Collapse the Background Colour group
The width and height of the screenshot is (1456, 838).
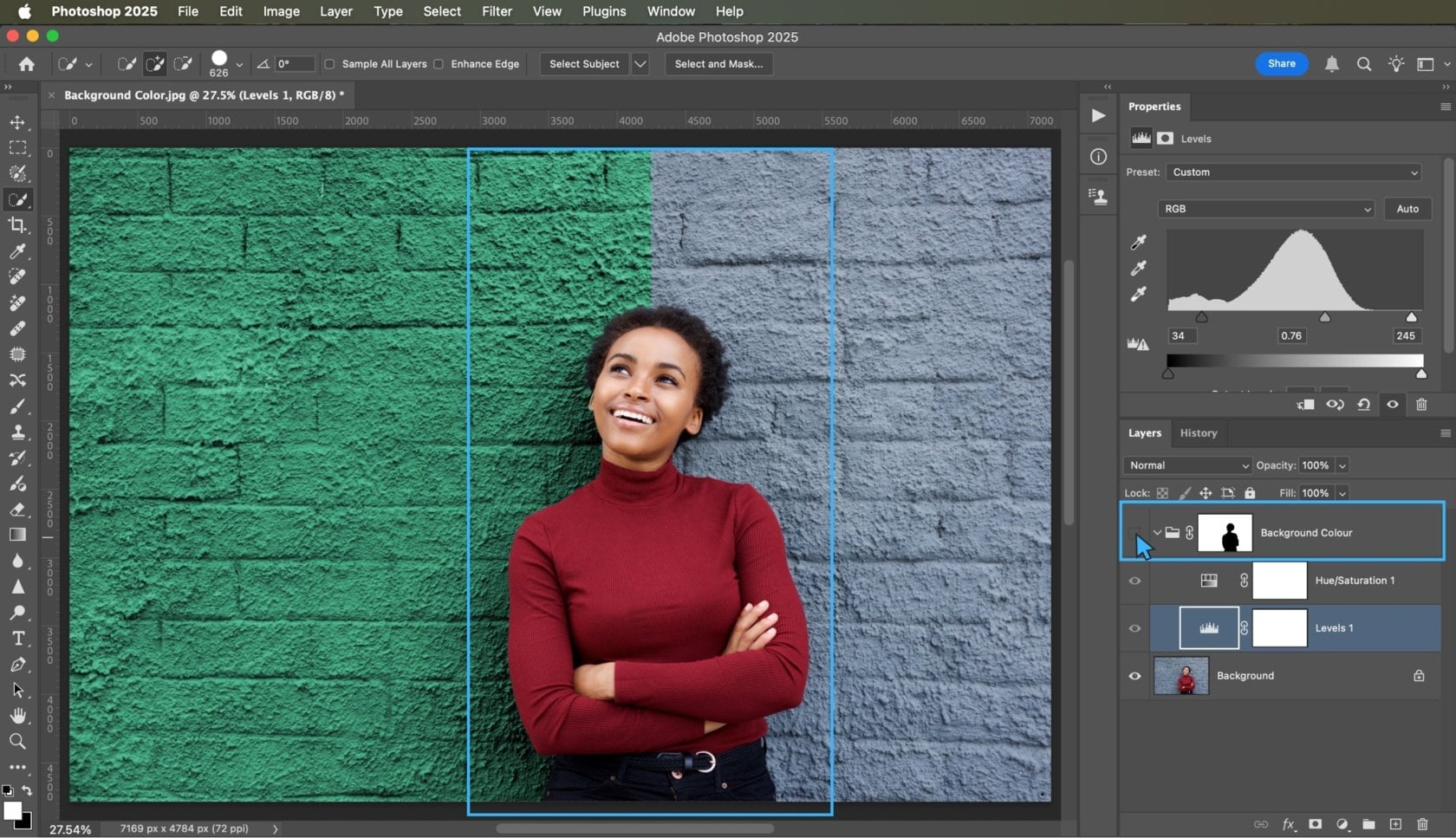[1157, 533]
